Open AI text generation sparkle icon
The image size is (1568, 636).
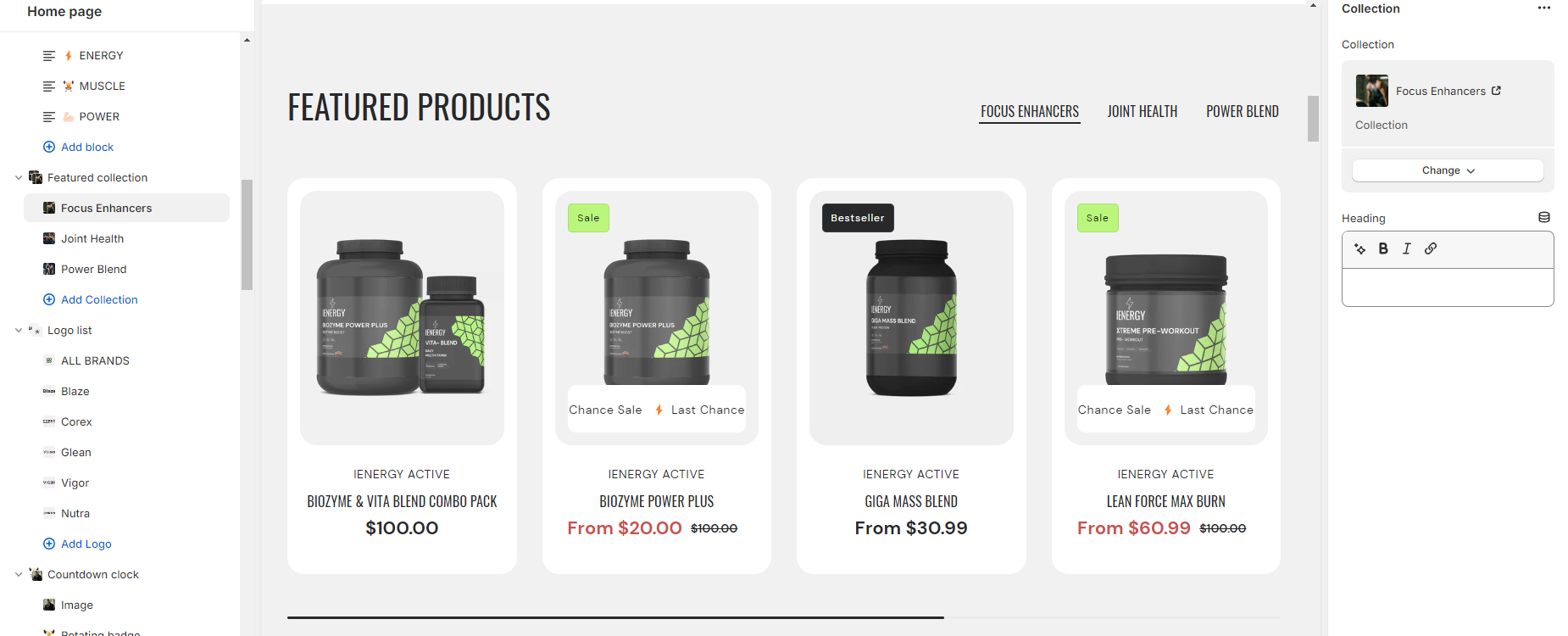tap(1360, 248)
